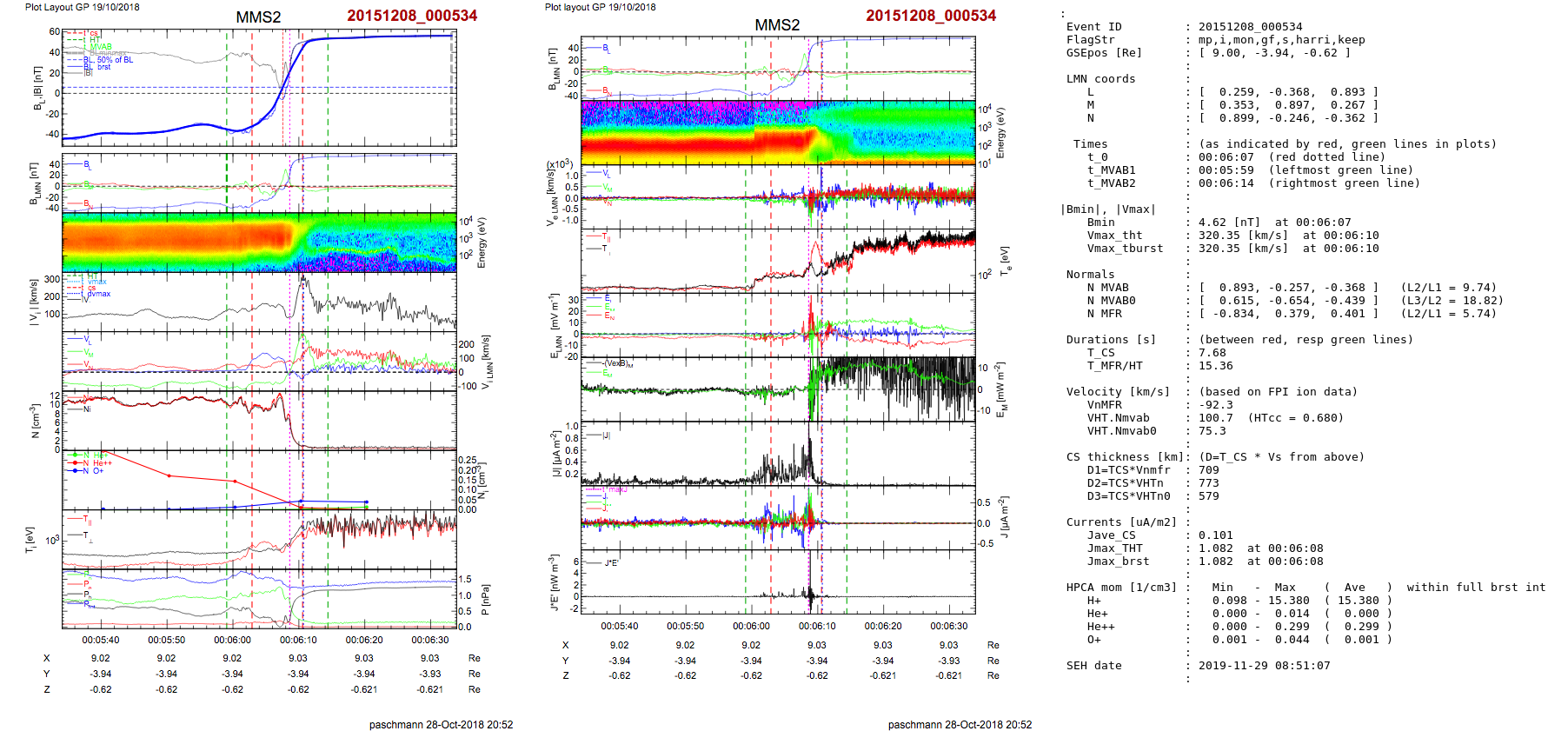
Task: Click the red 20151208_000534 title above left plot
Action: coord(412,16)
